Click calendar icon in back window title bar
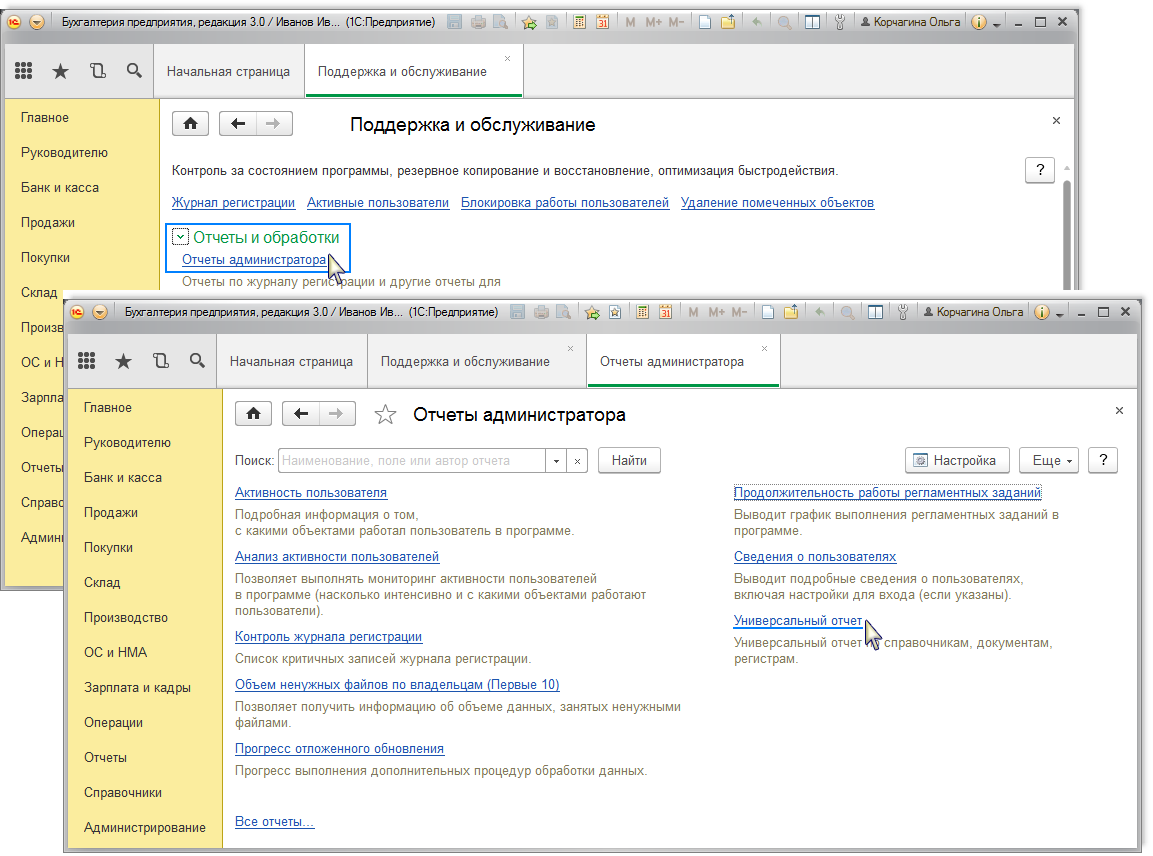This screenshot has width=1153, height=856. (x=602, y=22)
